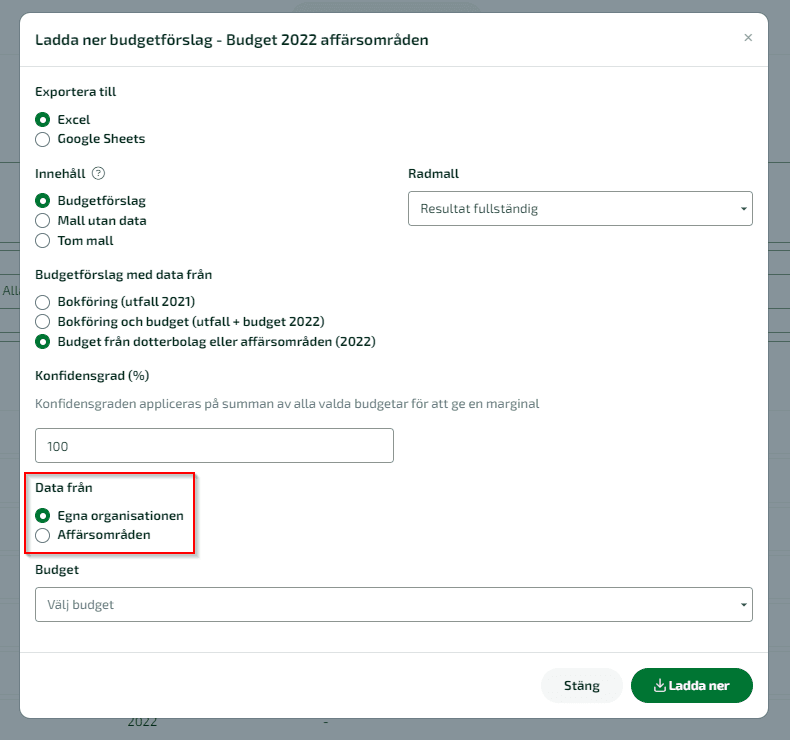Image resolution: width=790 pixels, height=740 pixels.
Task: Click the download icon in Ladda ner button
Action: pyautogui.click(x=660, y=685)
